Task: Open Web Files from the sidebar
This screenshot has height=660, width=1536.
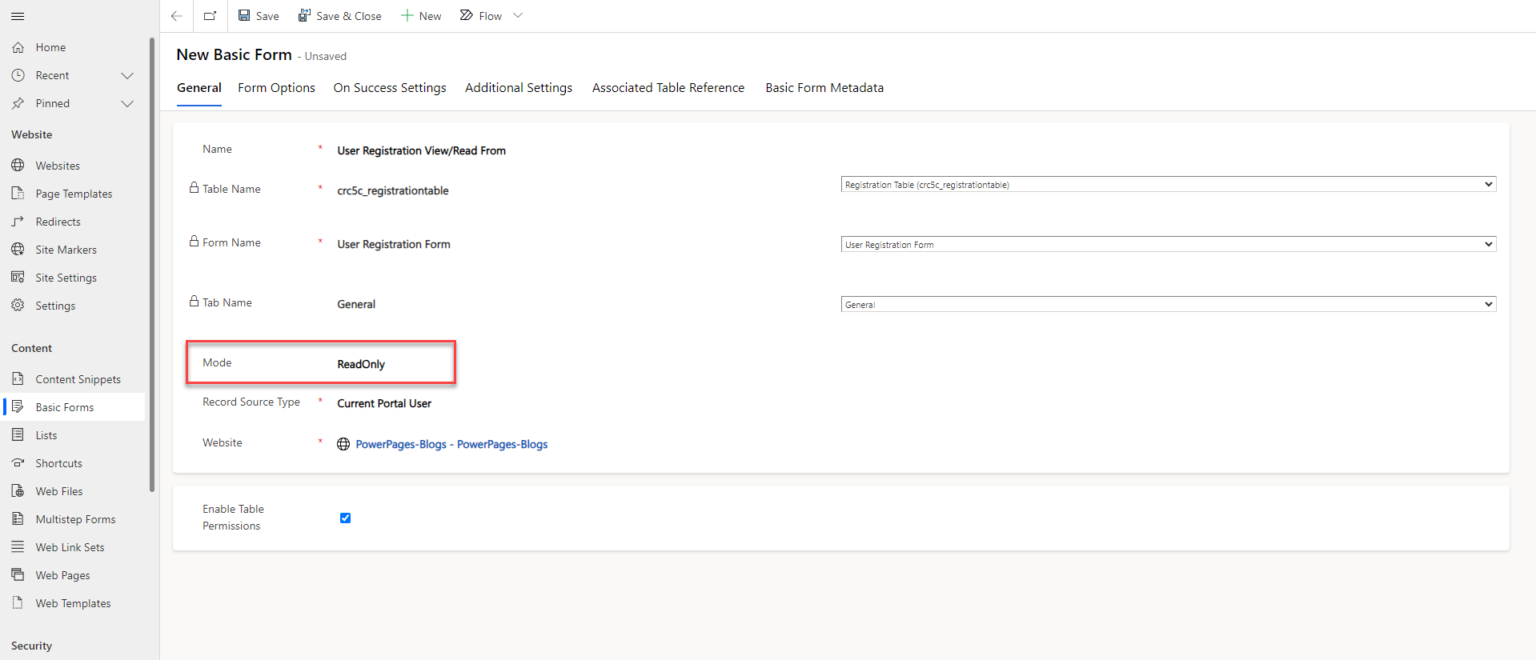Action: 57,490
